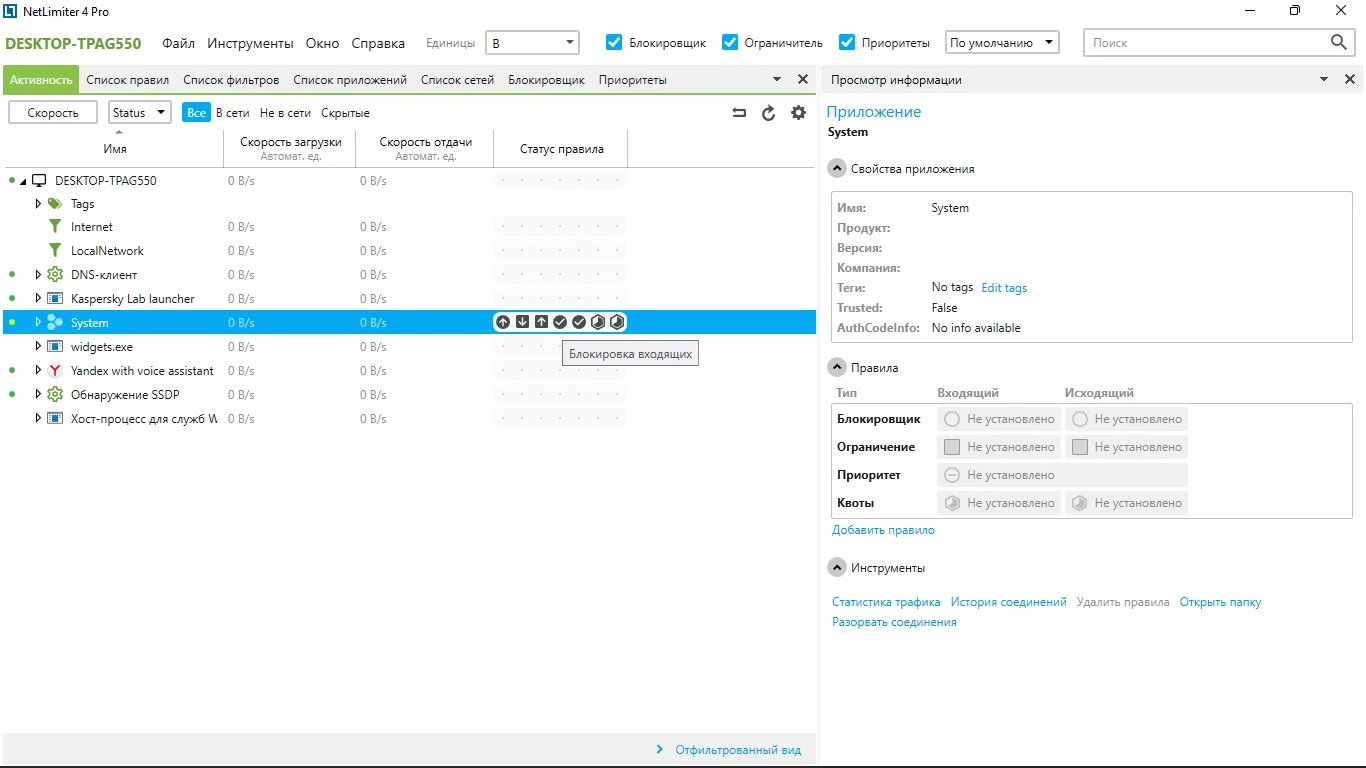Click the outgoing quota hexagon icon (last) in System row

(x=617, y=322)
